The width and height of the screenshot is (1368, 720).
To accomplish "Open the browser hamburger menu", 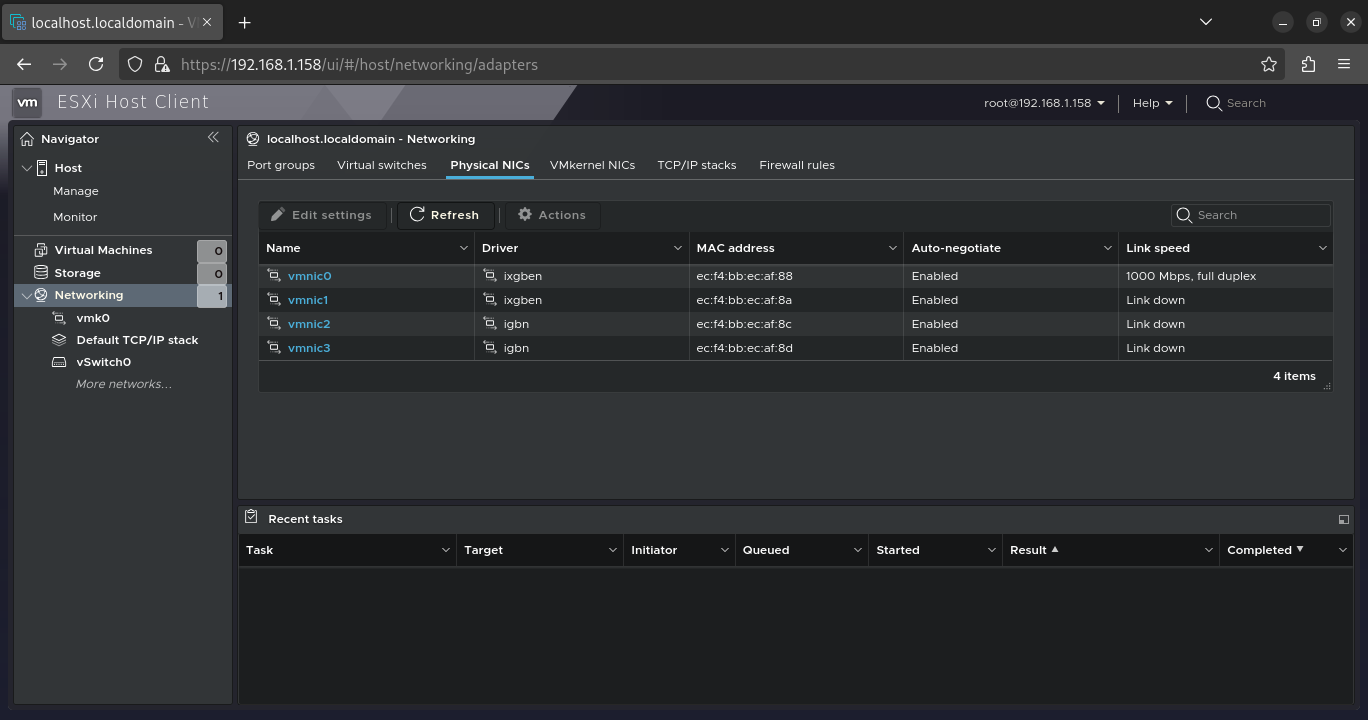I will point(1344,64).
